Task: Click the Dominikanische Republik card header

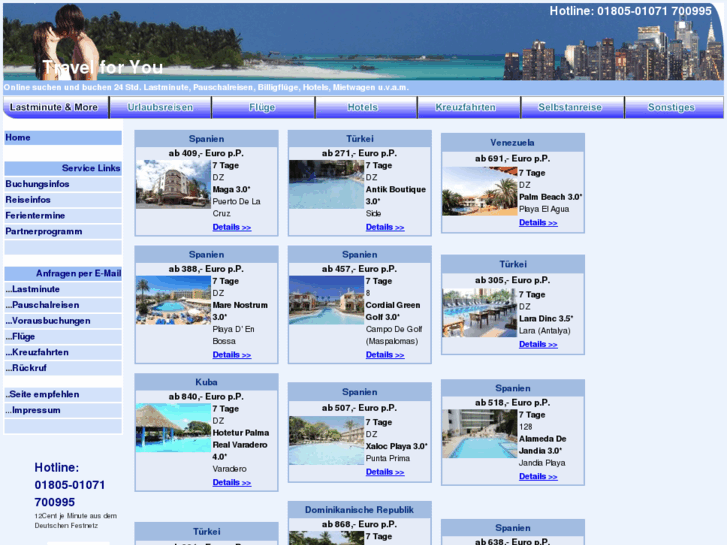Action: [x=359, y=510]
